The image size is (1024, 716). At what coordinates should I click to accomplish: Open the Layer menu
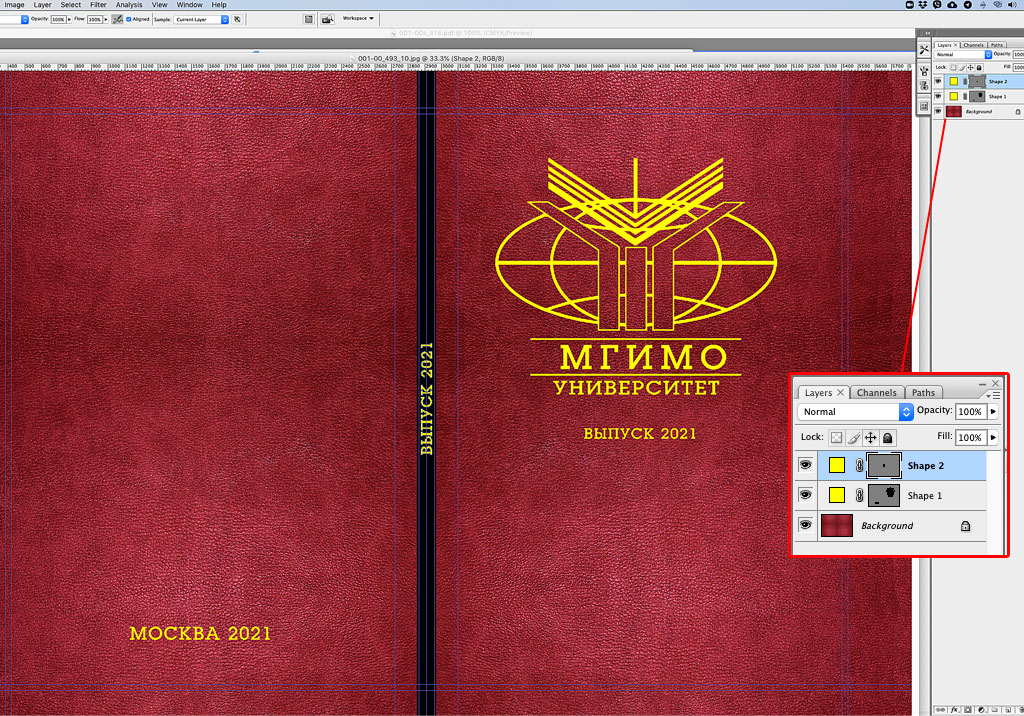[x=42, y=5]
